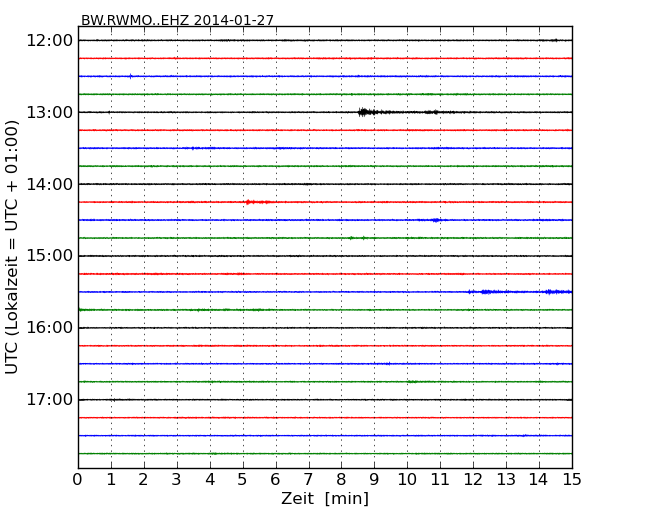This screenshot has width=650, height=520.
Task: Click the 14:00 time axis label
Action: tap(49, 184)
